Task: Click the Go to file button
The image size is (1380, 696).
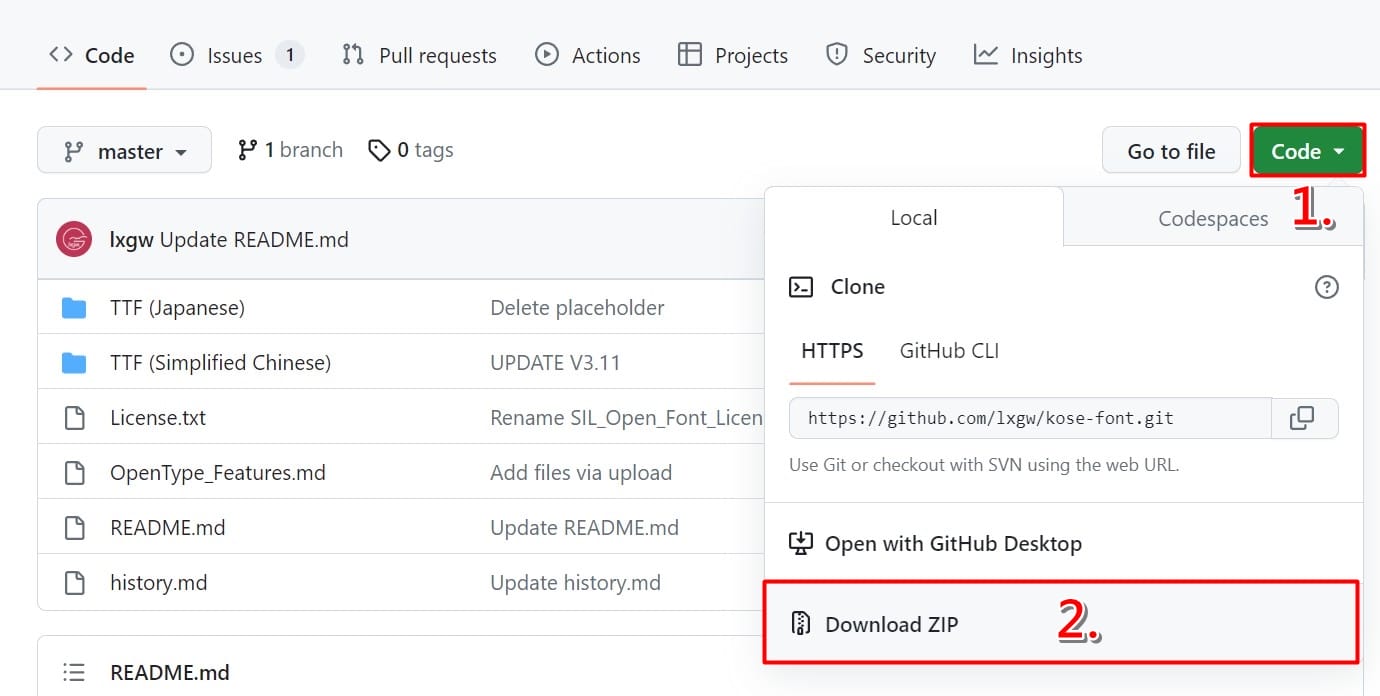Action: click(1171, 151)
